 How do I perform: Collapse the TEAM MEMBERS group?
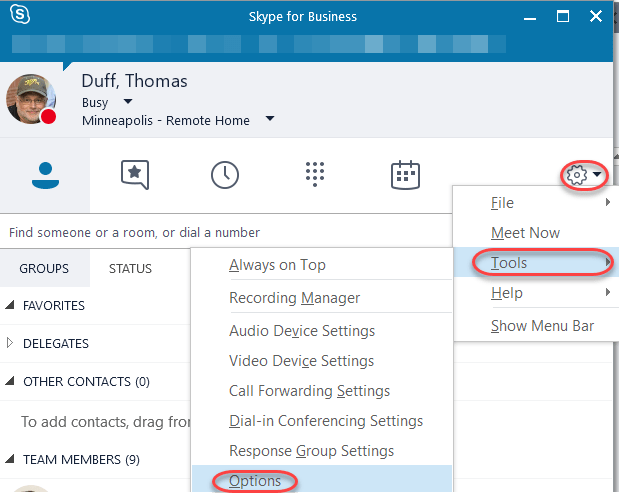pos(10,459)
